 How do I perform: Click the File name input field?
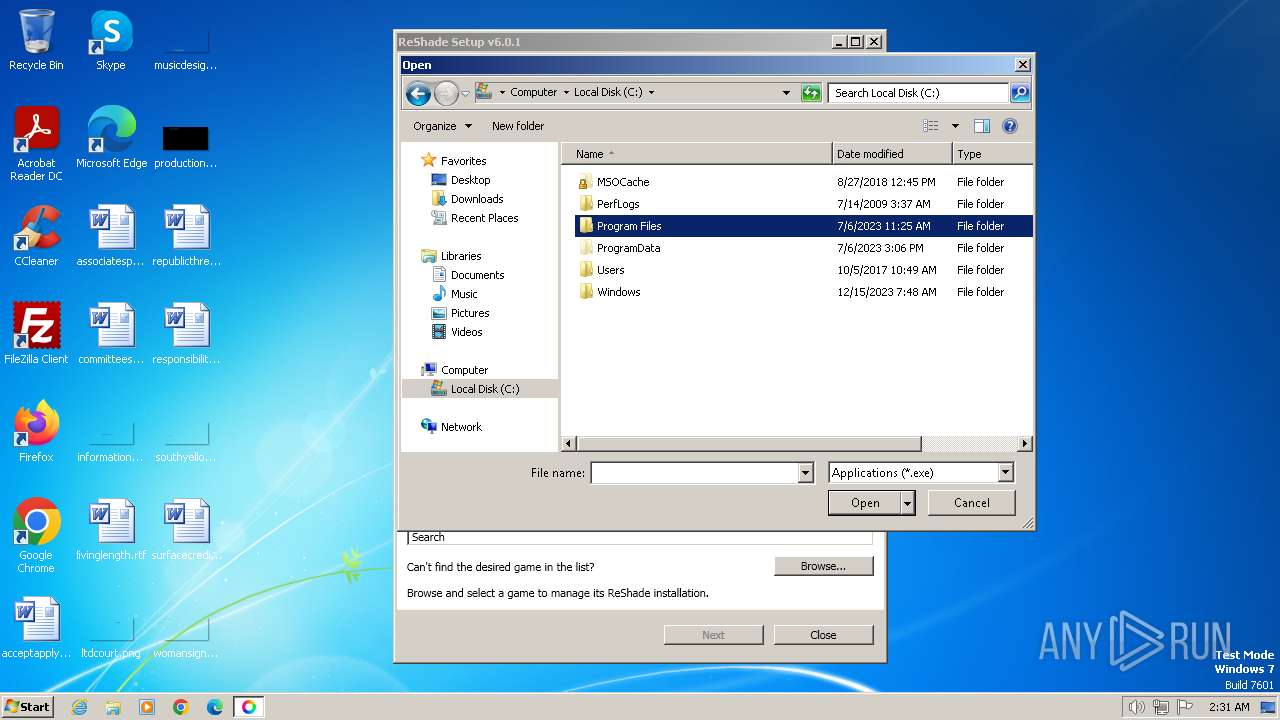[x=695, y=473]
